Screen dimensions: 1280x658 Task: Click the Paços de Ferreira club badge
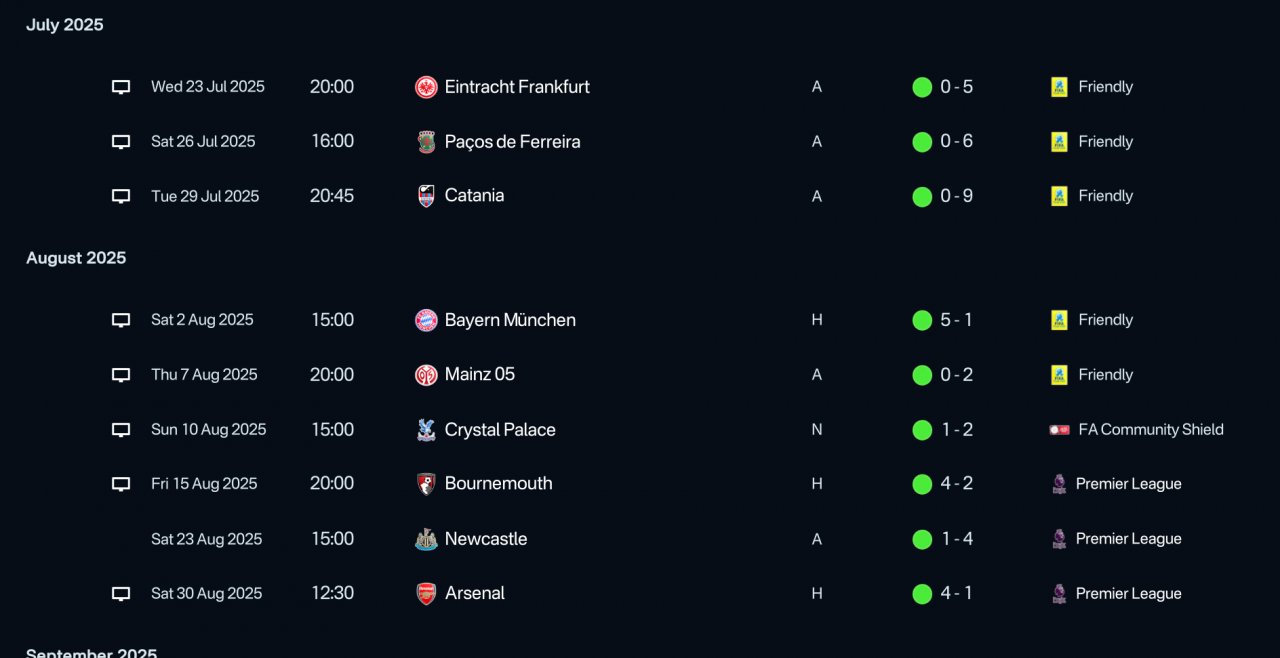(x=426, y=142)
